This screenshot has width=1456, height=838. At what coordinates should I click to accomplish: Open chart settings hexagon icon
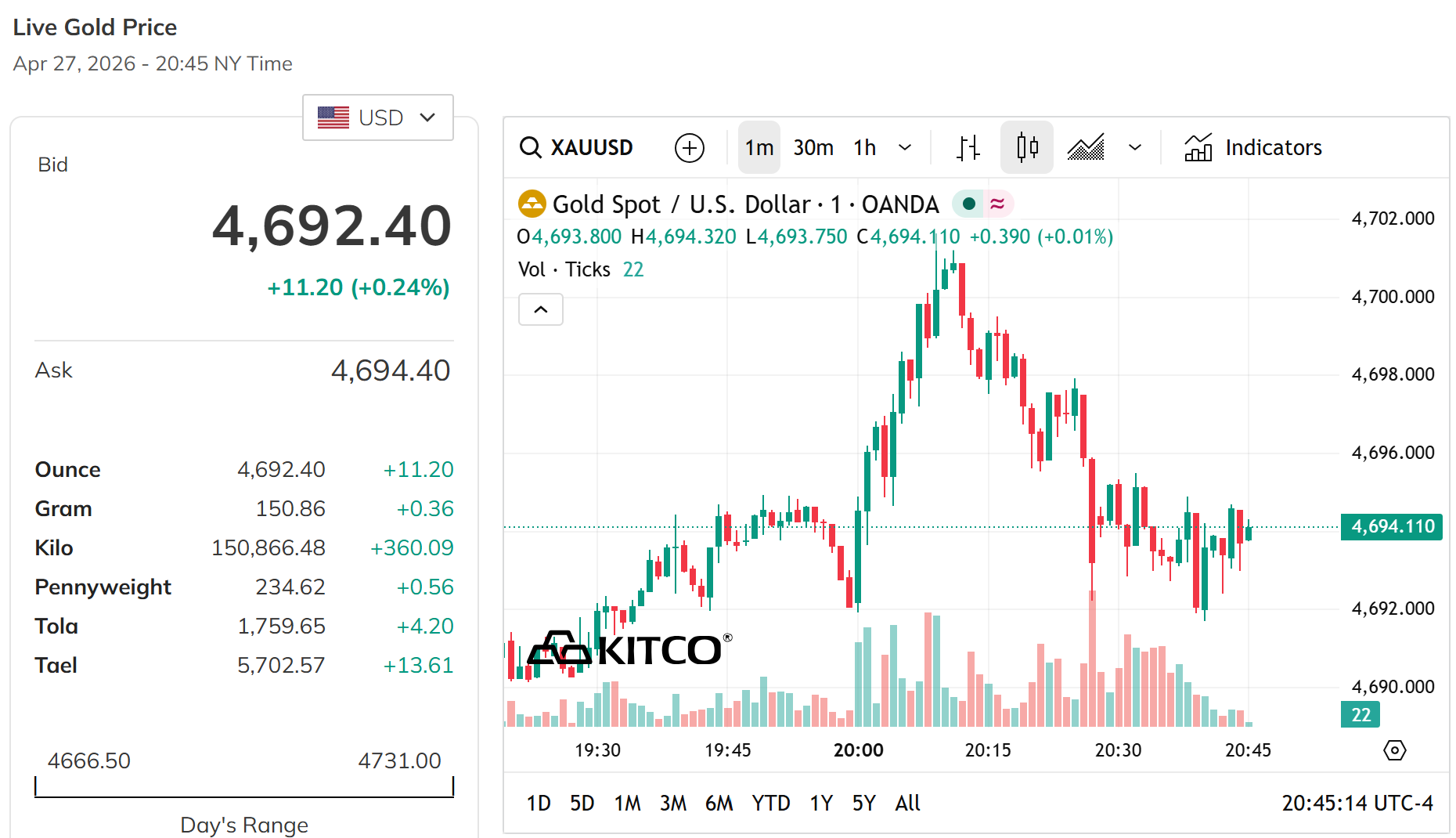point(1394,750)
